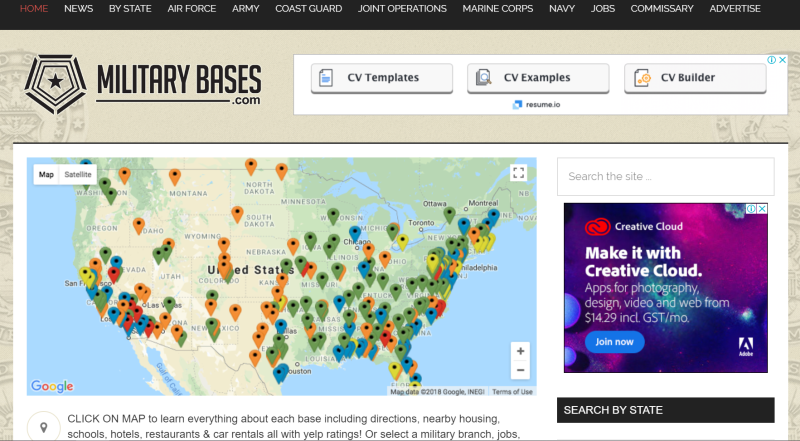Zoom in on the map with plus
800x441 pixels.
[x=520, y=351]
